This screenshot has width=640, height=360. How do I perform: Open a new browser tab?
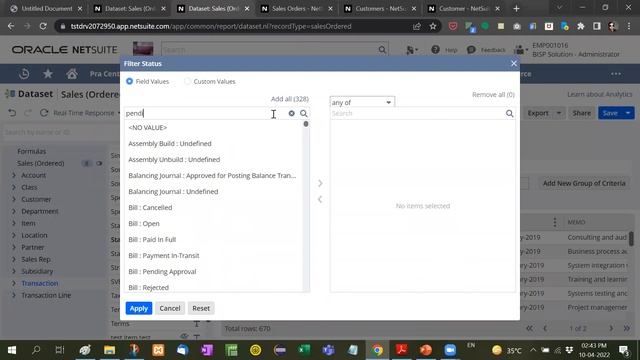tap(516, 9)
